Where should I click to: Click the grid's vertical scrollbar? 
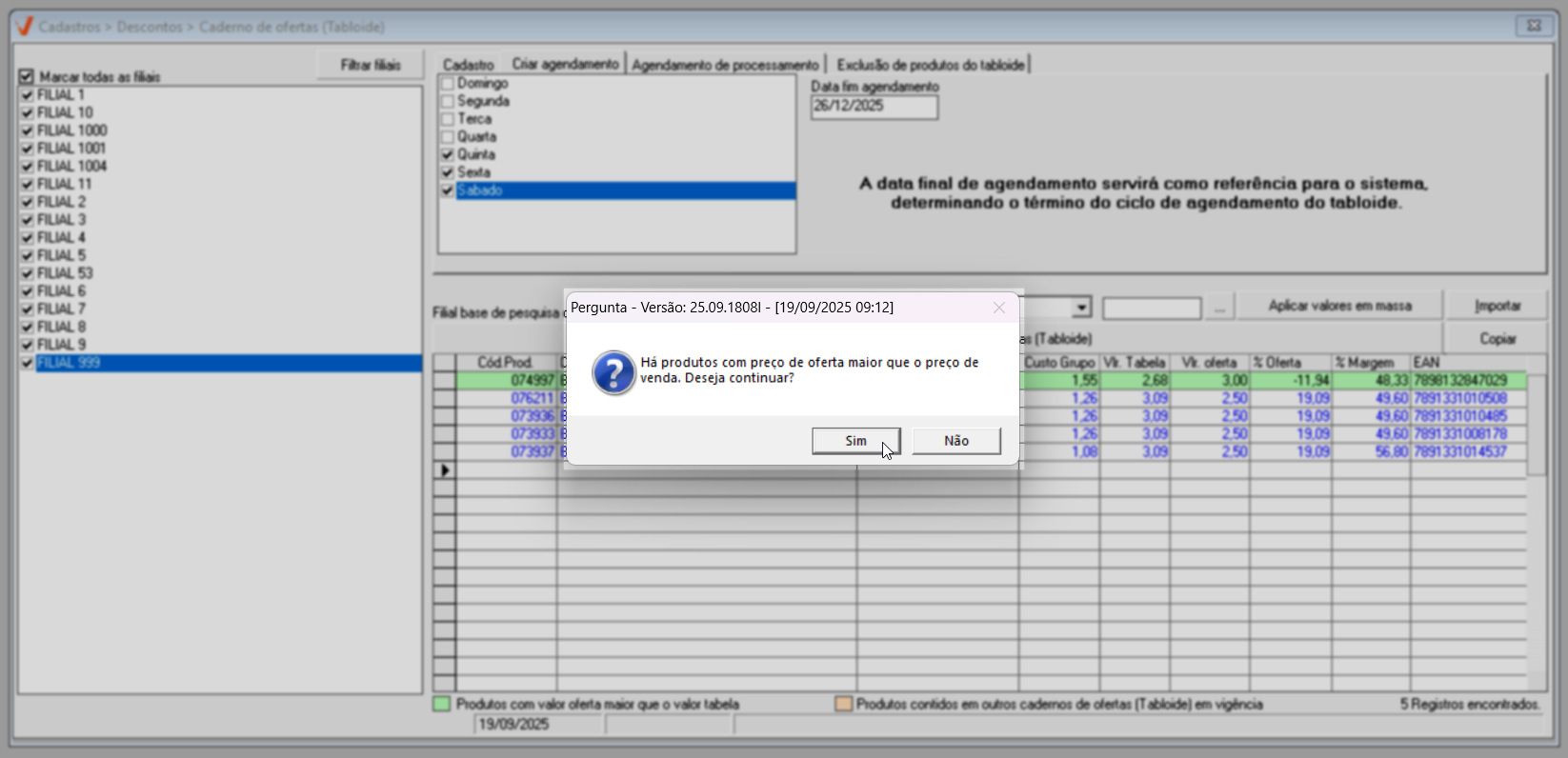click(x=1537, y=522)
